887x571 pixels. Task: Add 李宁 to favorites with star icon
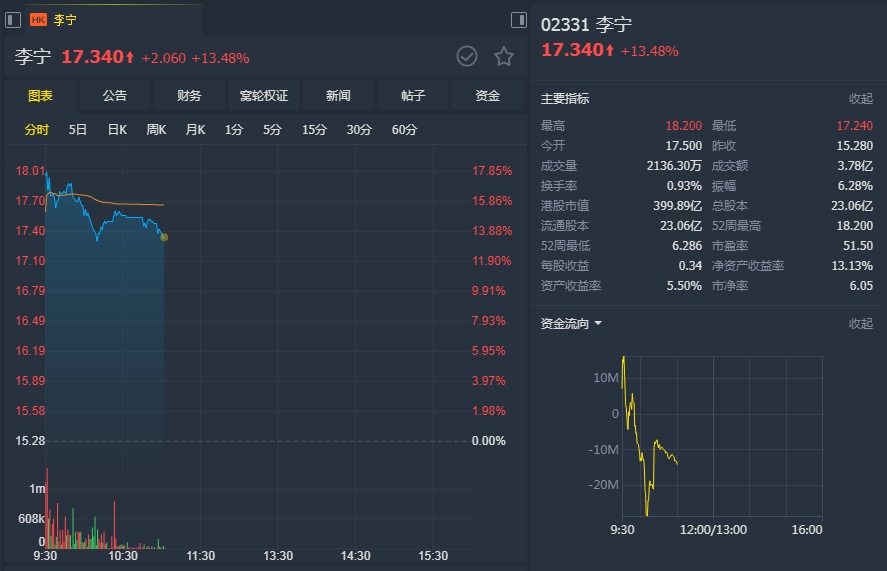tap(504, 56)
